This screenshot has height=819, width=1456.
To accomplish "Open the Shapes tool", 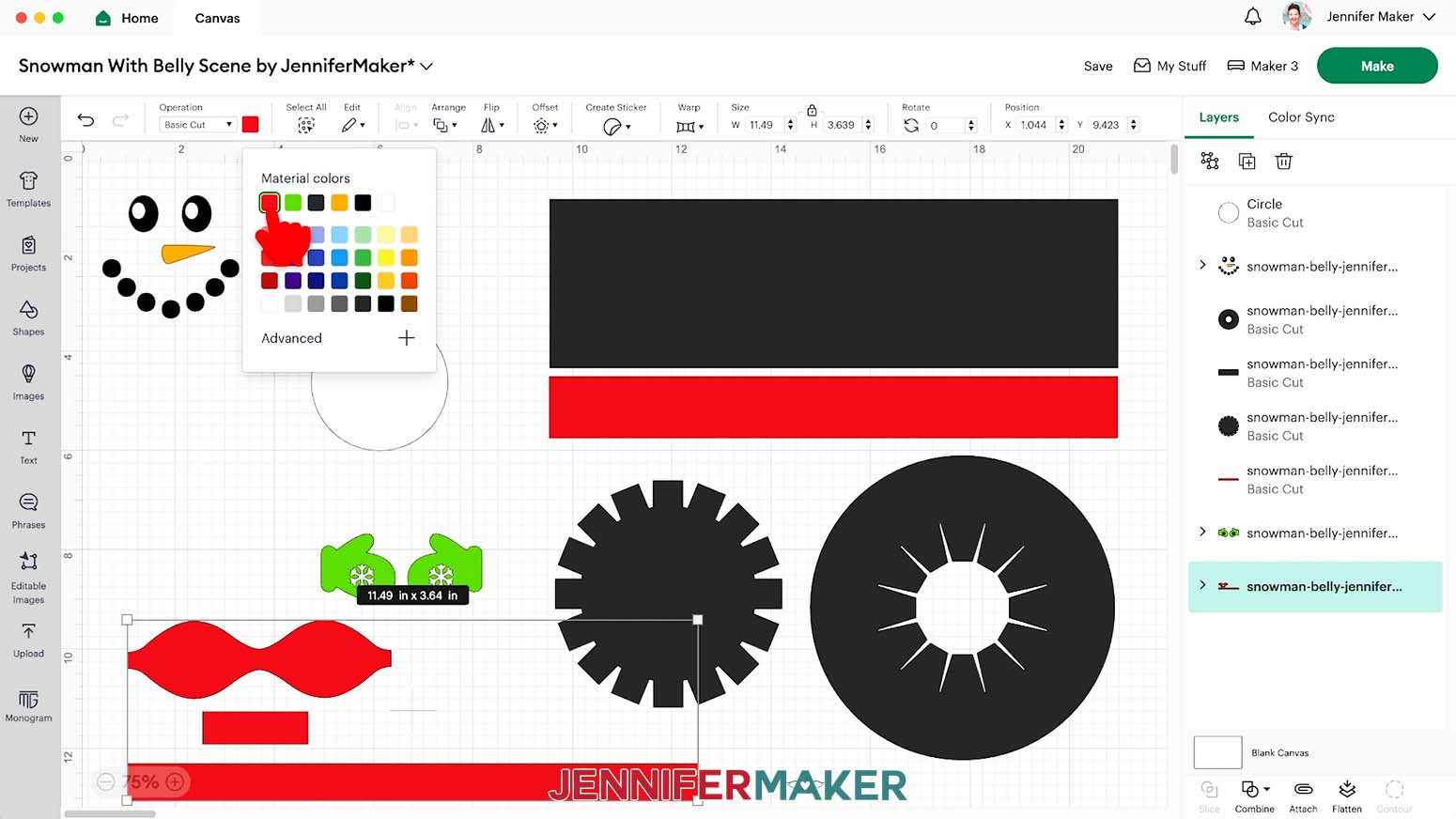I will (29, 309).
